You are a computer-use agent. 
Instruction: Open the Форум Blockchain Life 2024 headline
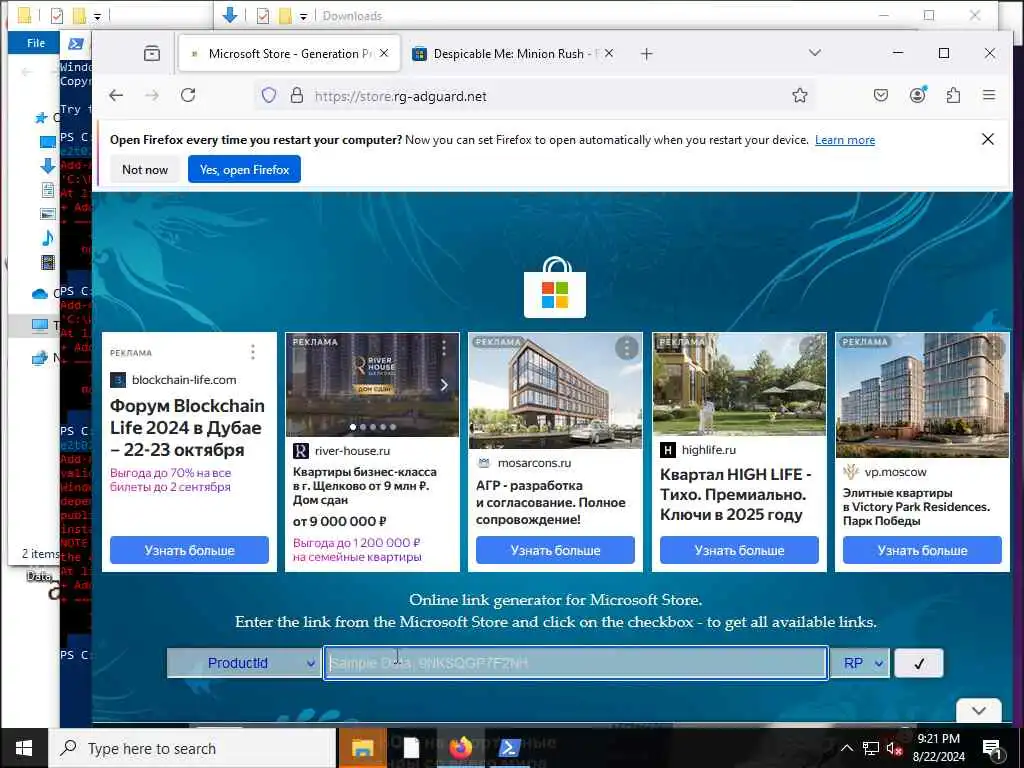187,428
